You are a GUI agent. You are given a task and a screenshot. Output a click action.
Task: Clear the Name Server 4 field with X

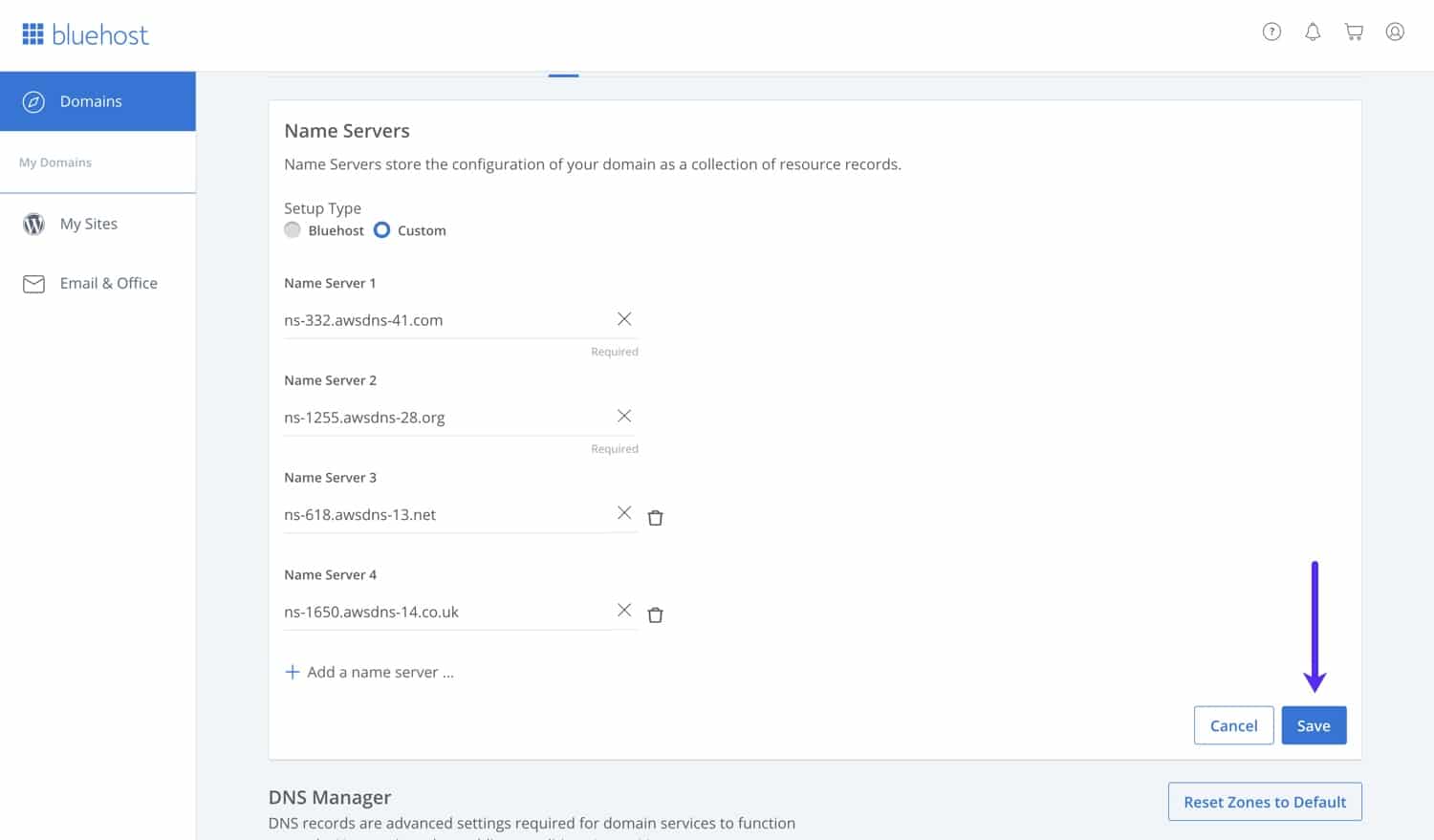coord(624,610)
